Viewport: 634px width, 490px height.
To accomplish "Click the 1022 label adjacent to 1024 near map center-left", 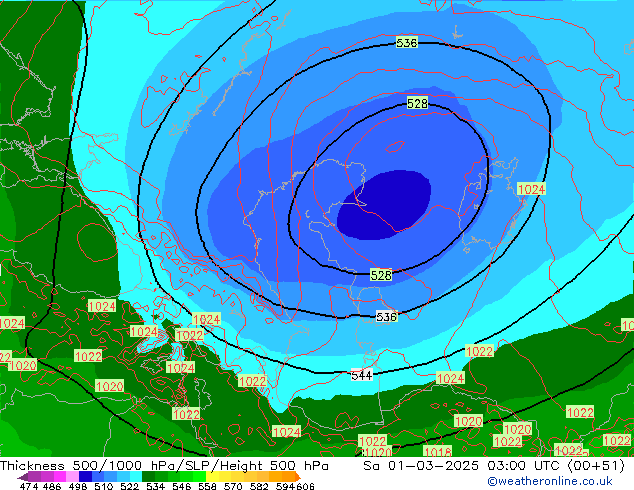I will click(x=189, y=336).
